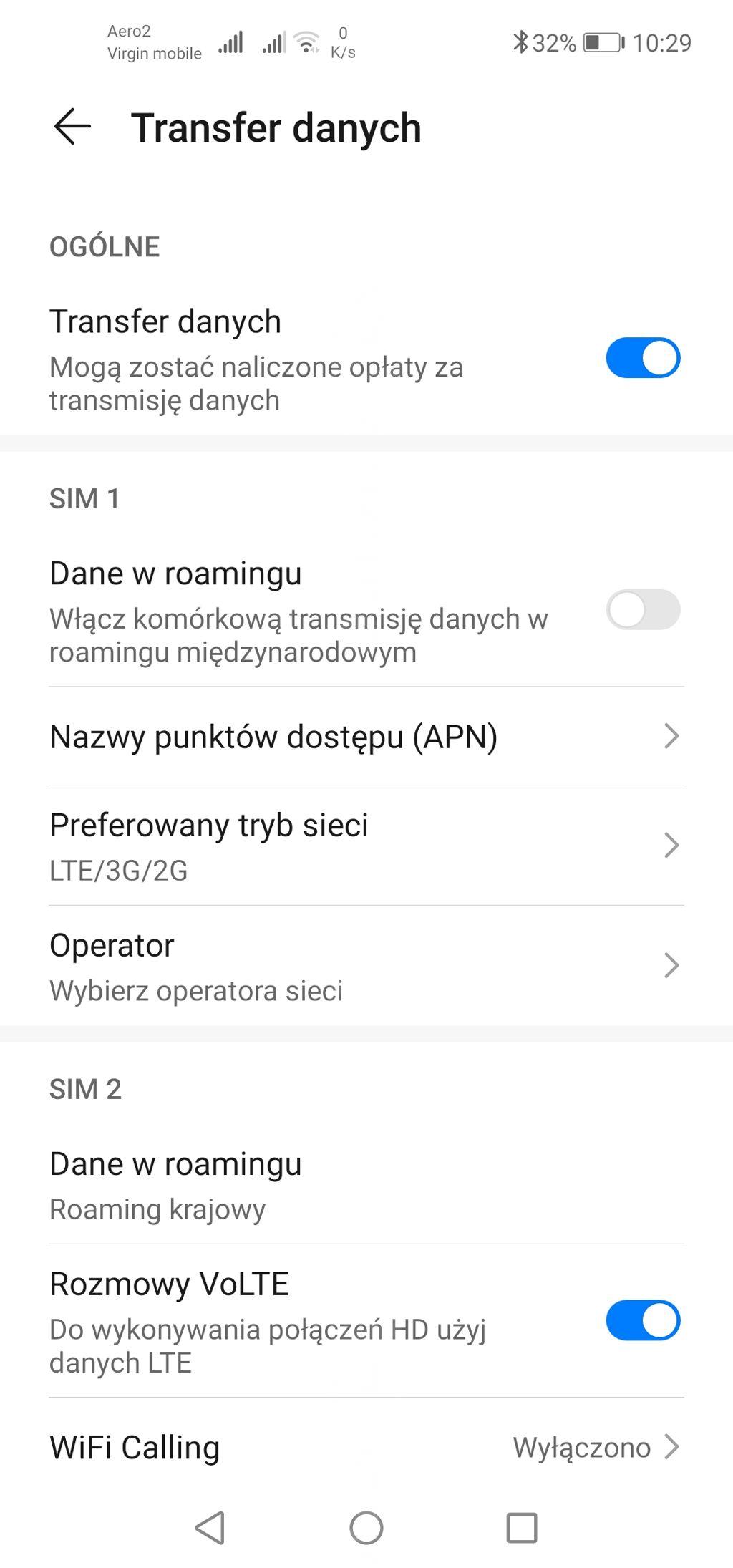Viewport: 733px width, 1568px height.
Task: Open the APN chevron arrow
Action: [x=671, y=736]
